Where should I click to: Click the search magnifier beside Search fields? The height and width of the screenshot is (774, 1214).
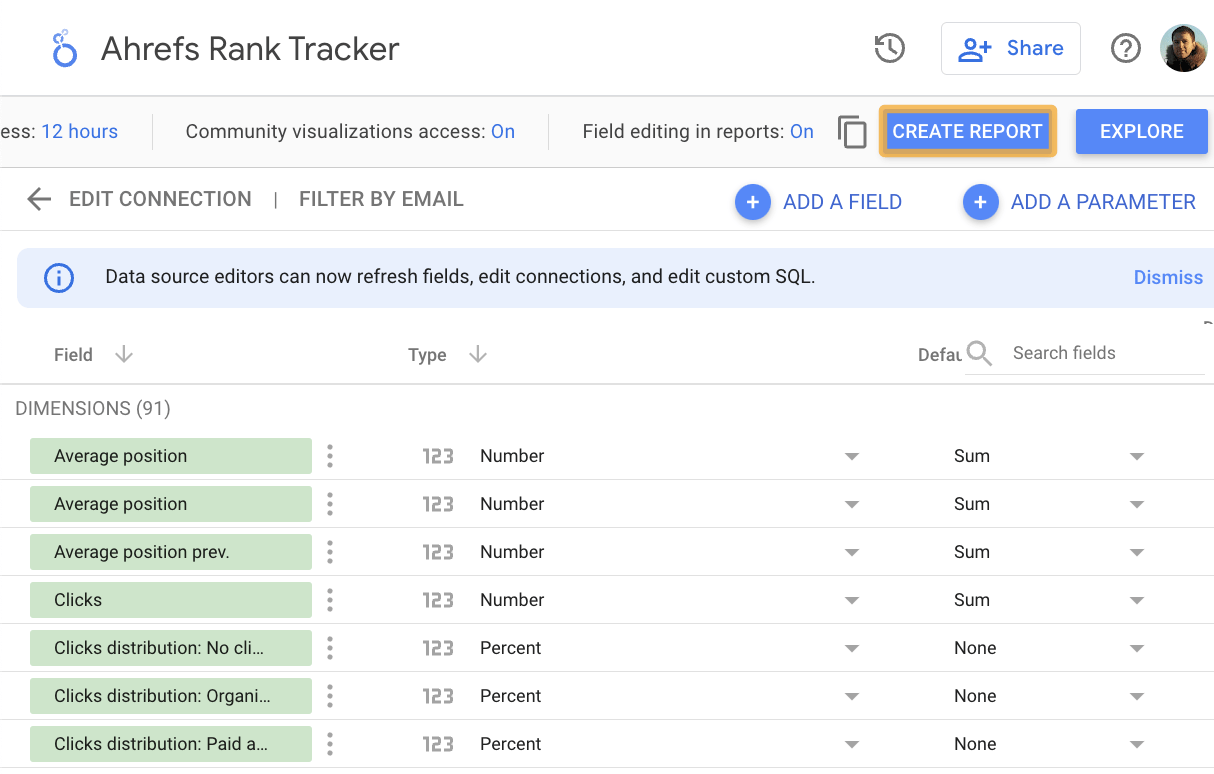979,353
